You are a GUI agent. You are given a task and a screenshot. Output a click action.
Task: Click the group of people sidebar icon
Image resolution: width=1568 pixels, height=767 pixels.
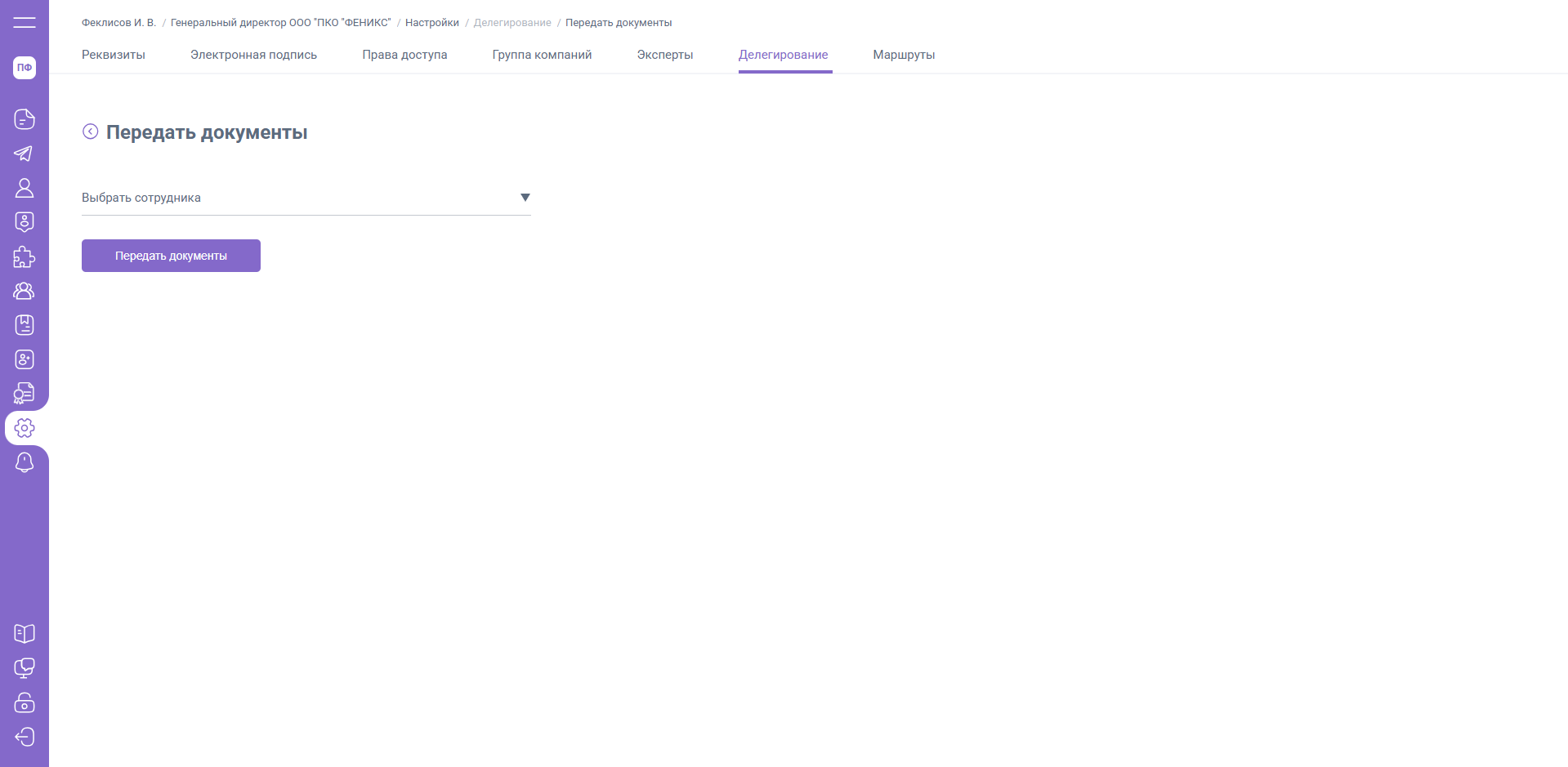(x=25, y=291)
